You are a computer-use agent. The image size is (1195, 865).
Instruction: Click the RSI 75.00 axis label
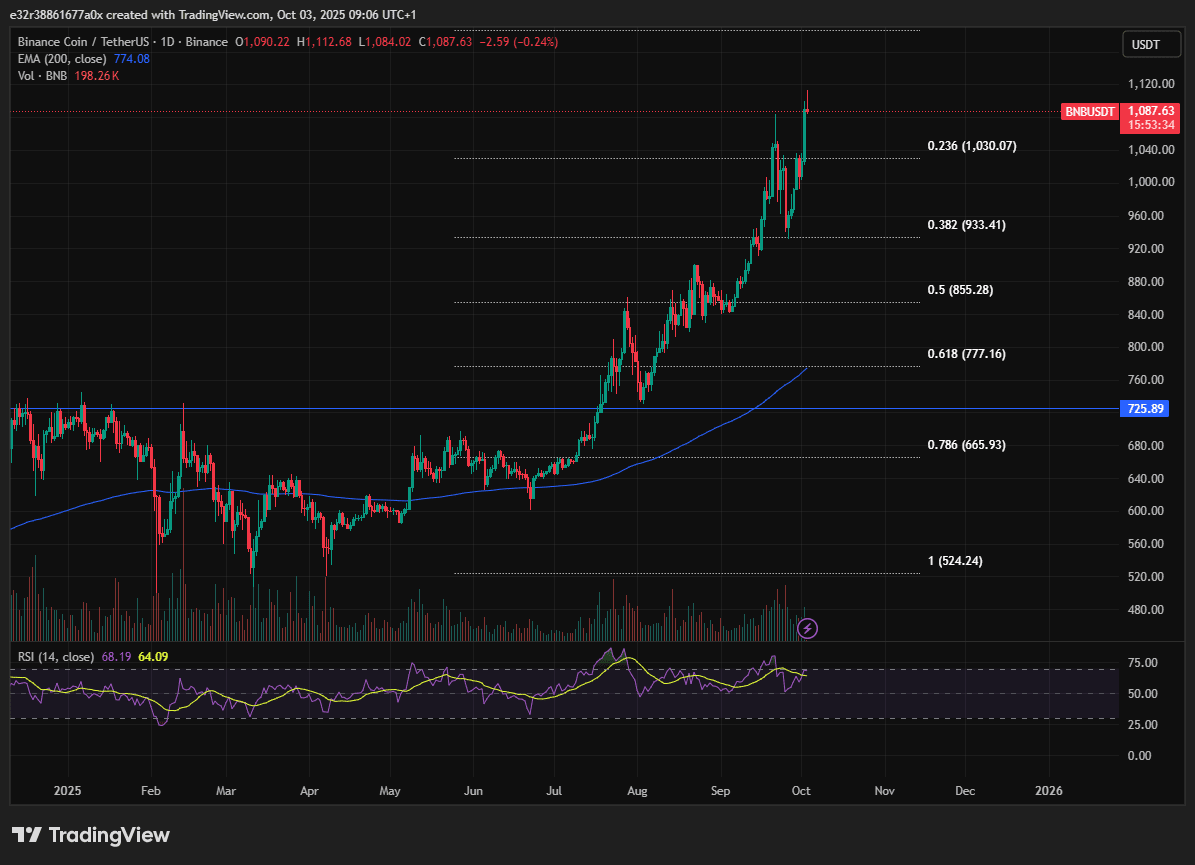pos(1142,663)
